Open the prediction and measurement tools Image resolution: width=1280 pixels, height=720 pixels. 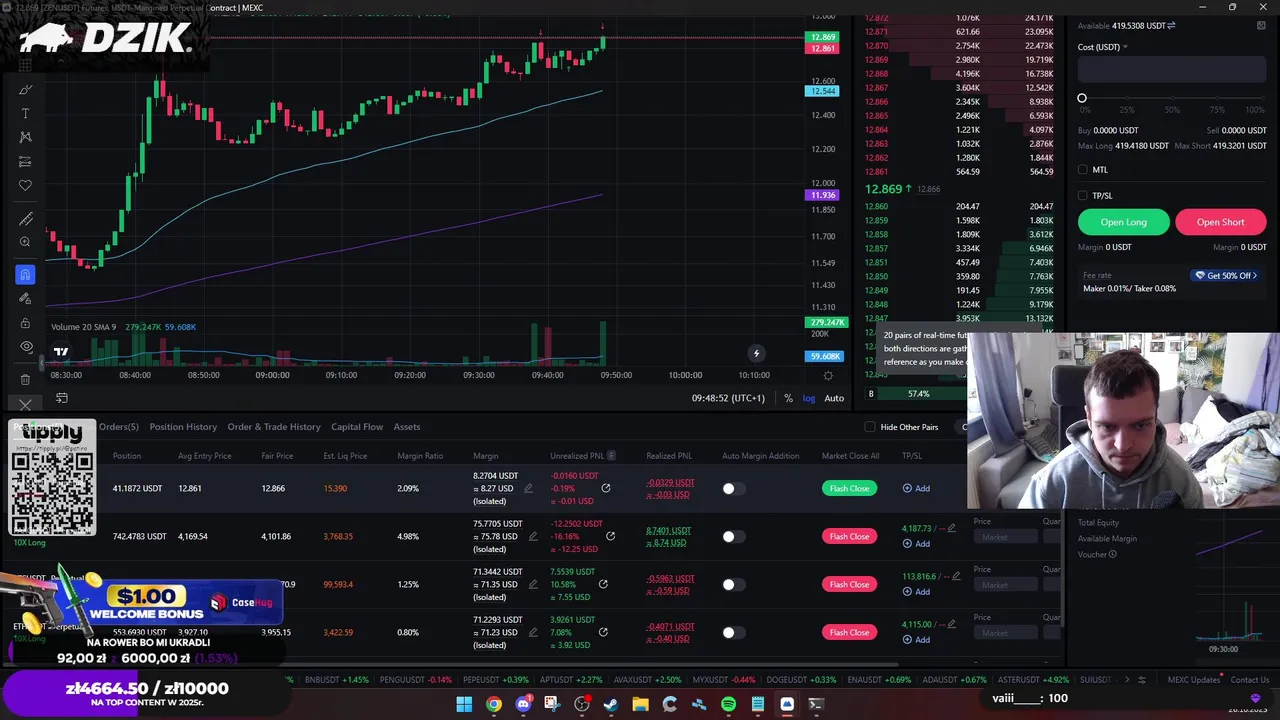click(x=25, y=161)
